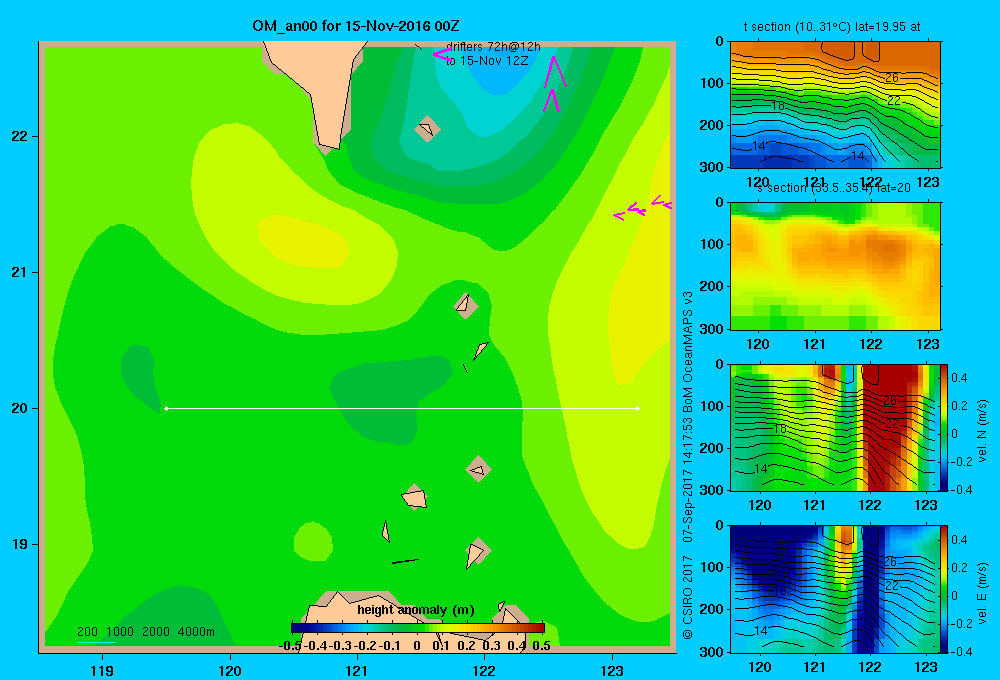Click depth label 300 on salinity section axis
Screen dimensions: 1000x680
coord(713,329)
